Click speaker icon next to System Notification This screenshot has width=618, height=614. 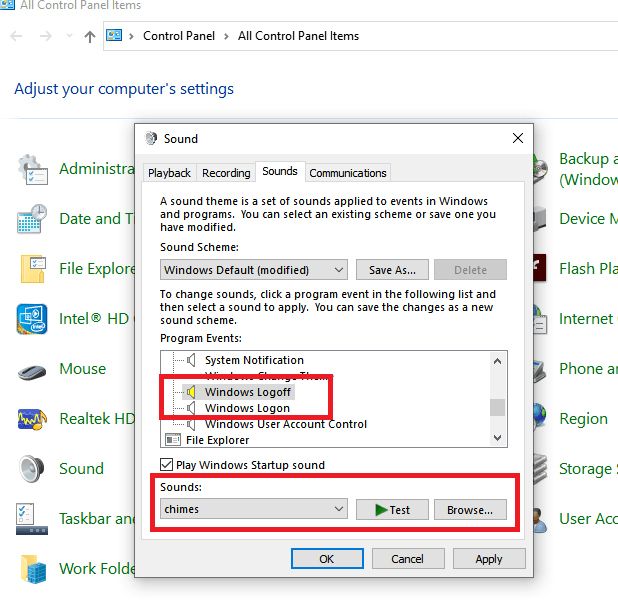(191, 360)
